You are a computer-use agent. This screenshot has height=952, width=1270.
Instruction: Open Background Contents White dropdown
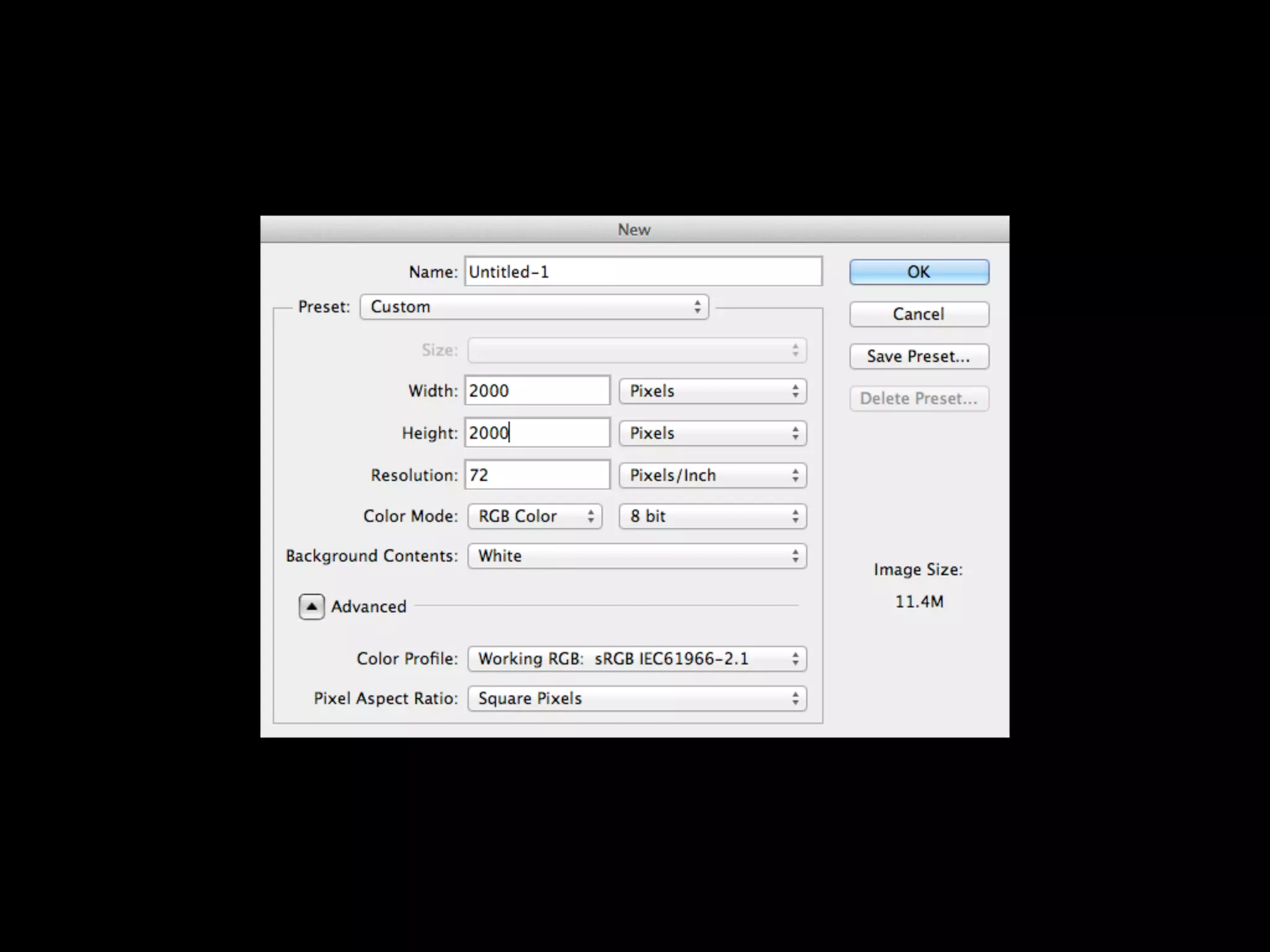coord(636,556)
